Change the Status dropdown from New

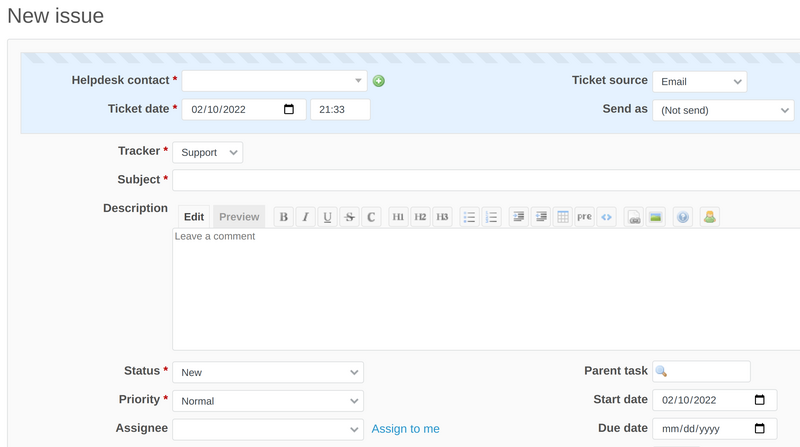267,372
